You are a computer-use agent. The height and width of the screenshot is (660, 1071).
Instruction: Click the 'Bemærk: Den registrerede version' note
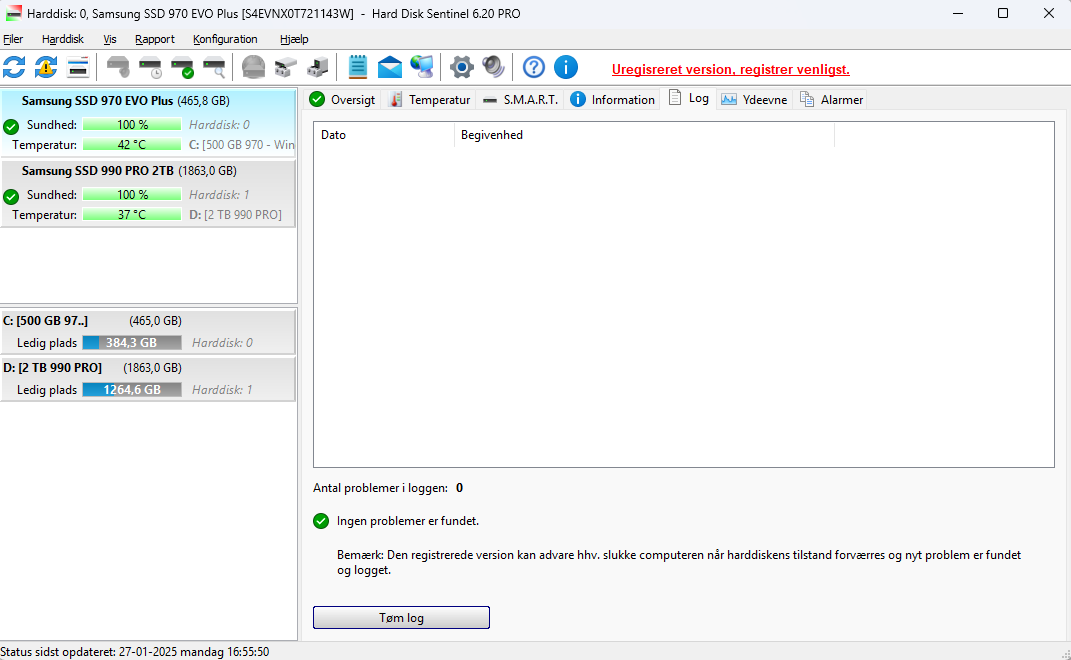pyautogui.click(x=679, y=562)
